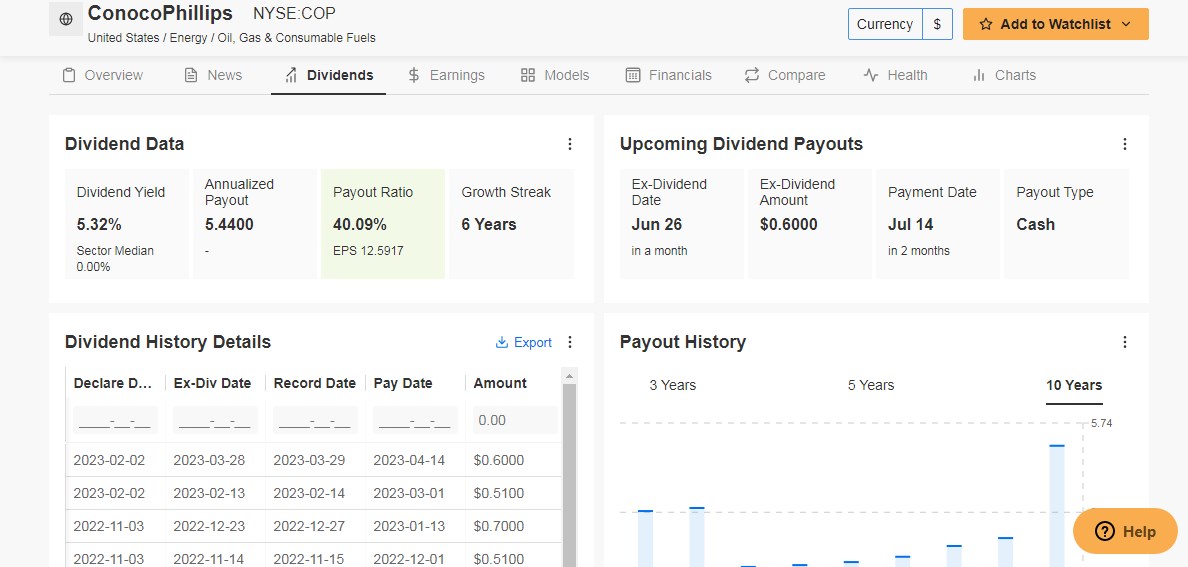Click the dollar sign icon of Earnings
The height and width of the screenshot is (567, 1188).
[x=414, y=75]
